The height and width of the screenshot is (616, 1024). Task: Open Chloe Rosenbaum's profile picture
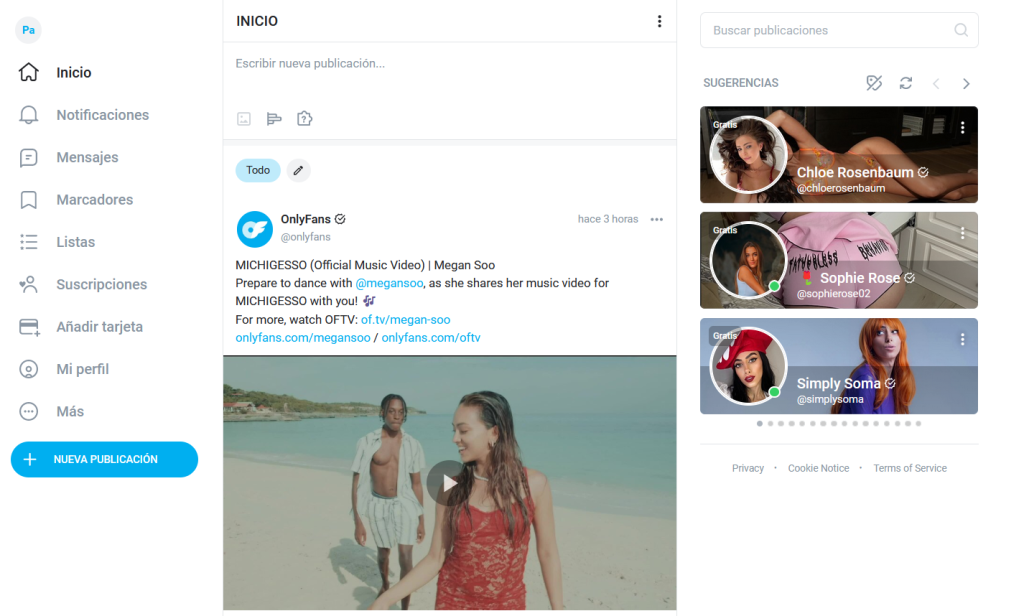pos(747,155)
